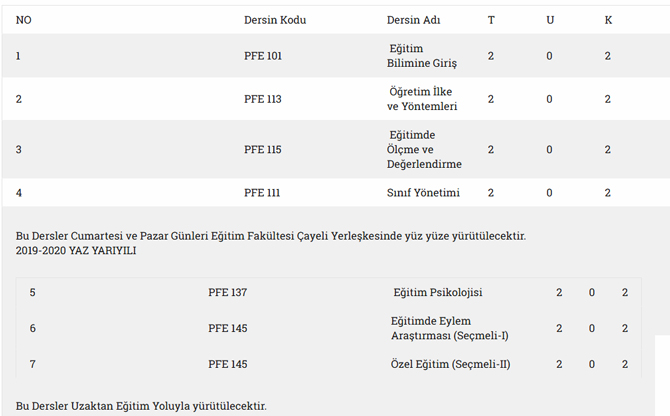Image resolution: width=670 pixels, height=416 pixels.
Task: Select course code PFE 137
Action: coord(227,293)
